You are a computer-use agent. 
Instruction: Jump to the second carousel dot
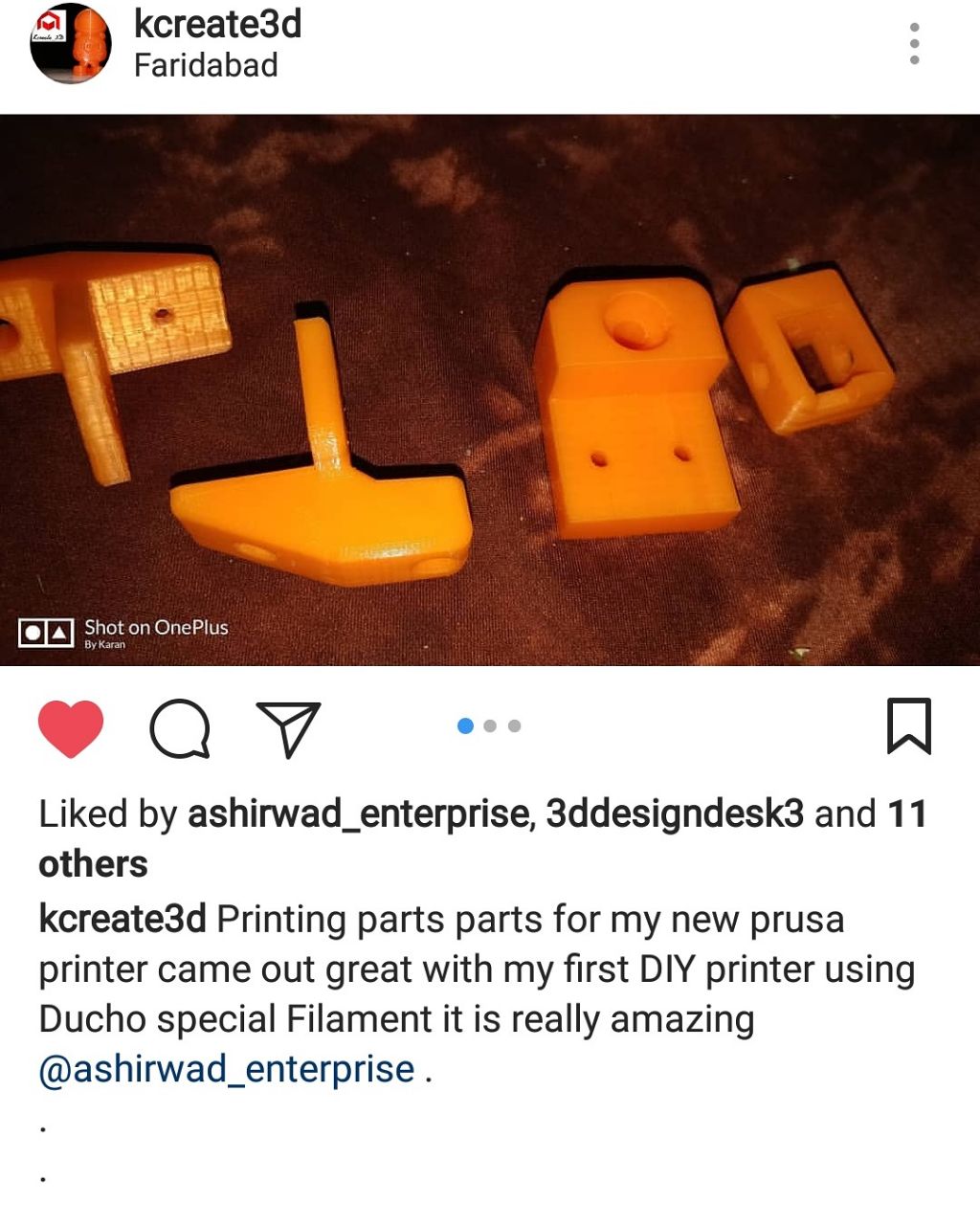pos(490,726)
